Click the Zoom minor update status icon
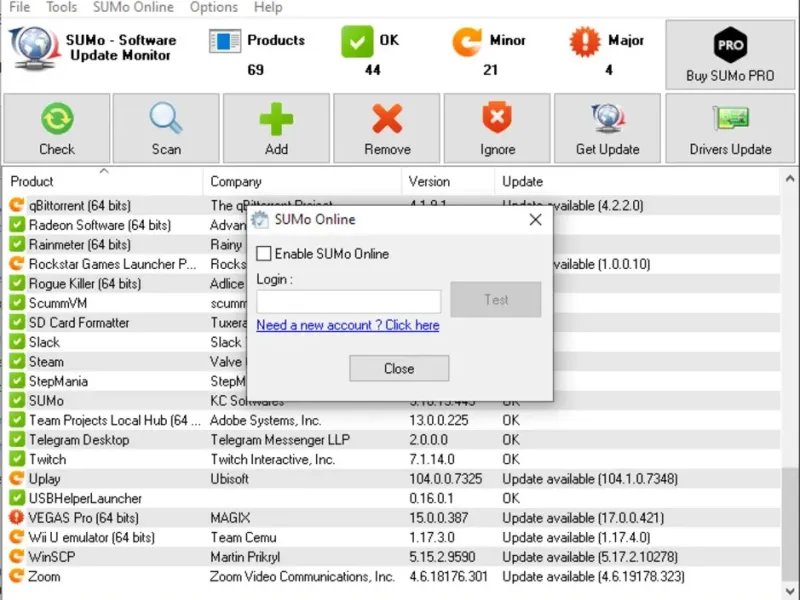The image size is (800, 600). click(x=17, y=576)
